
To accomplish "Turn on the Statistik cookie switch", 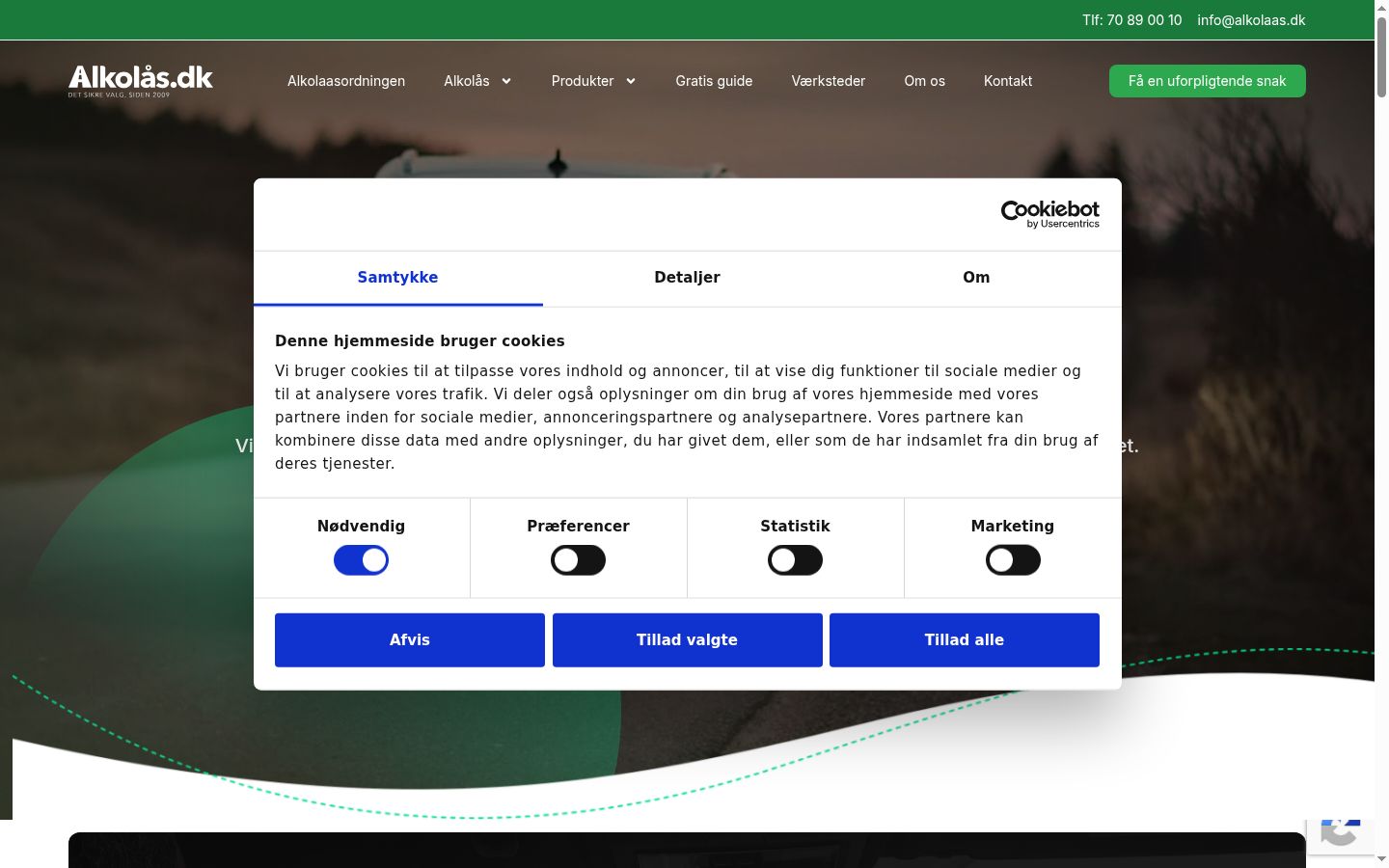I will pos(795,560).
